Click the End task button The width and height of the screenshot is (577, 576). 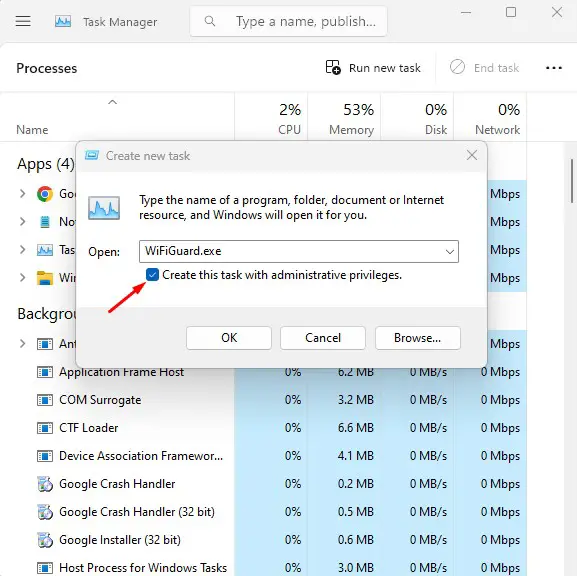point(484,68)
